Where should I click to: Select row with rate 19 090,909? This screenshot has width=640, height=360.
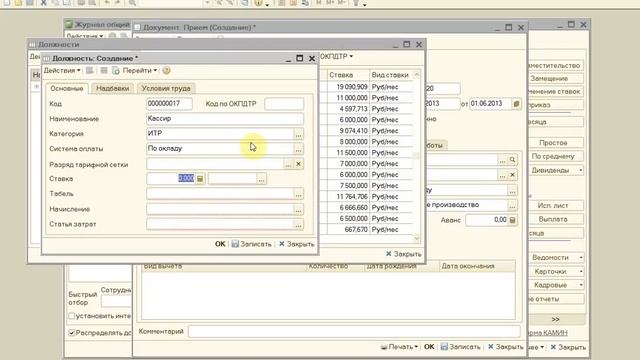(370, 87)
